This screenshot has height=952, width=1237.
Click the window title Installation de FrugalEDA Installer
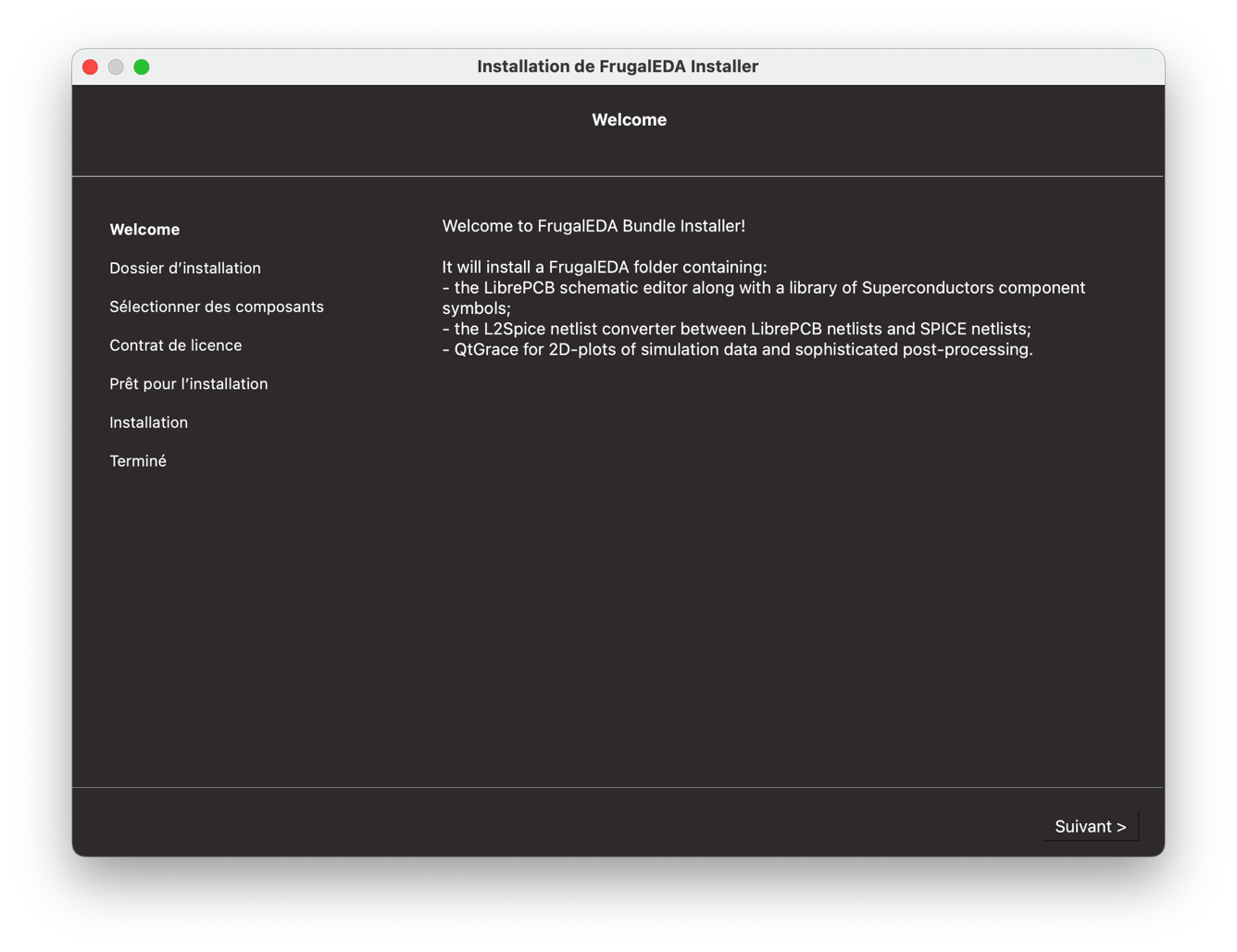coord(618,67)
